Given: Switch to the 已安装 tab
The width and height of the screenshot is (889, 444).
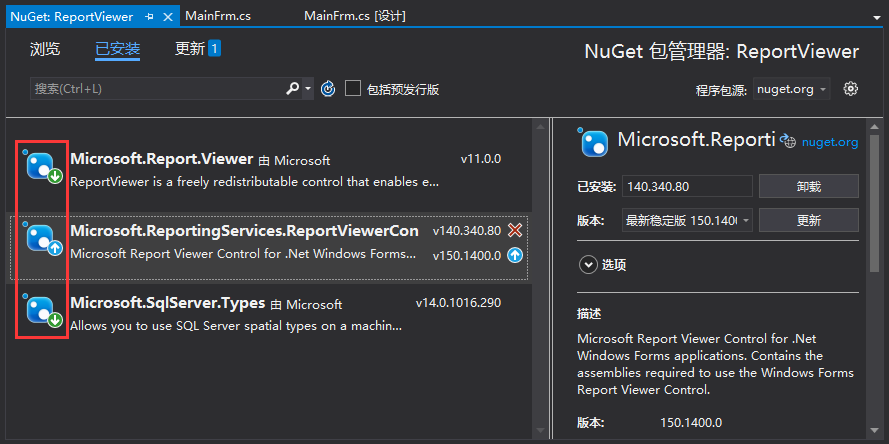Looking at the screenshot, I should (x=117, y=49).
